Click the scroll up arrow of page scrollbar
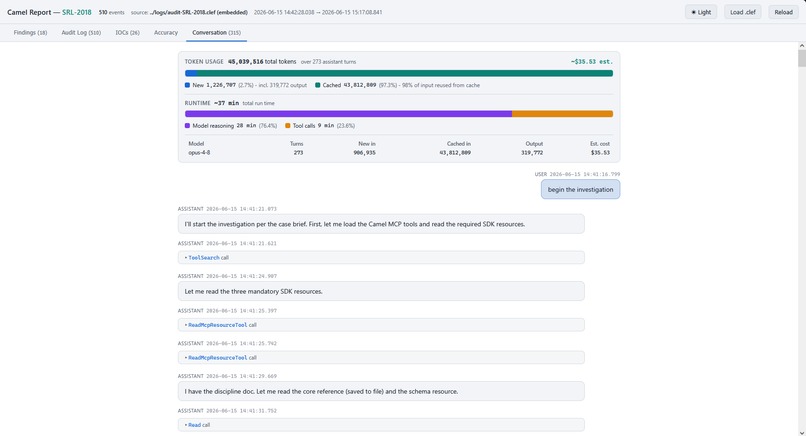This screenshot has width=806, height=436. click(x=801, y=46)
